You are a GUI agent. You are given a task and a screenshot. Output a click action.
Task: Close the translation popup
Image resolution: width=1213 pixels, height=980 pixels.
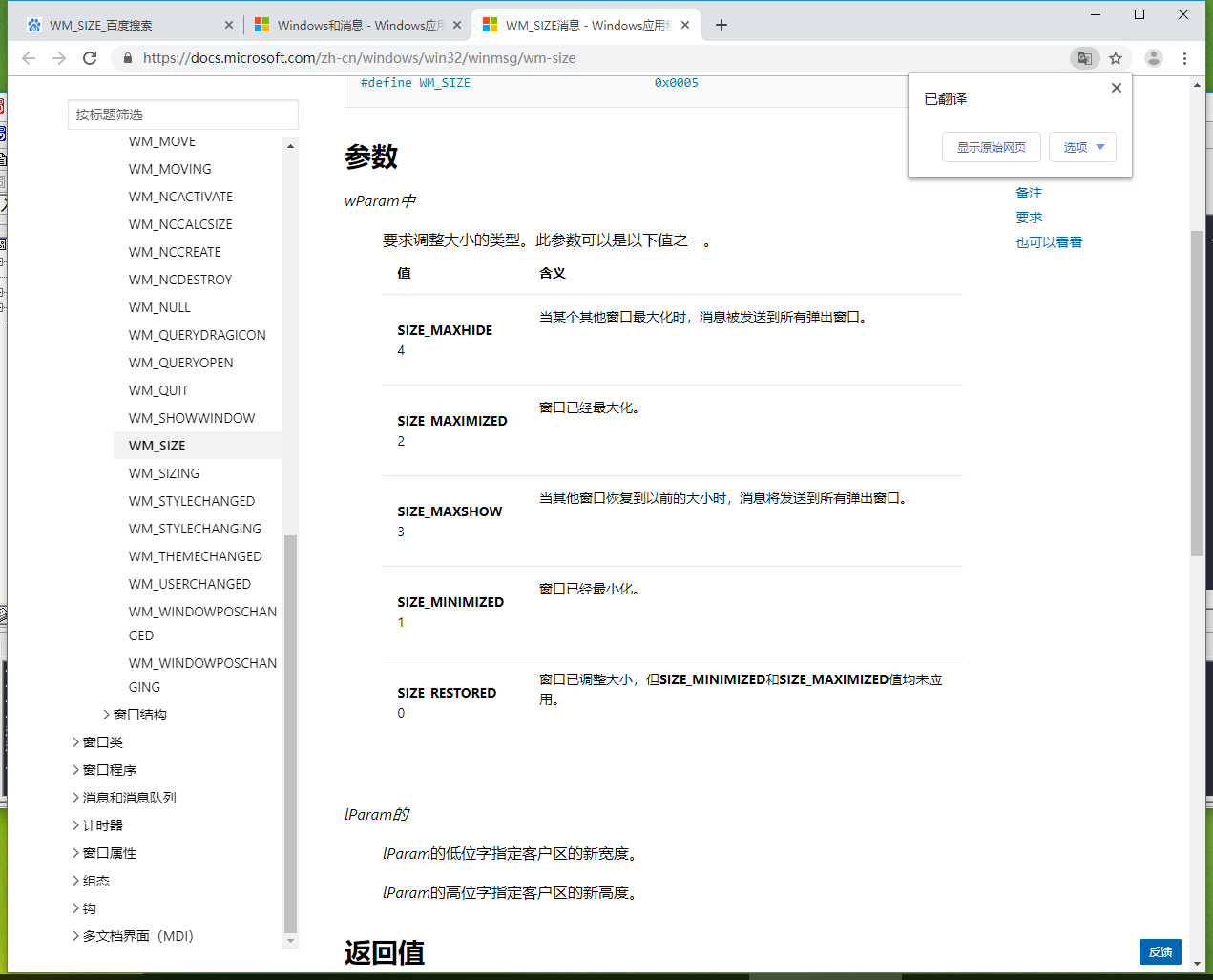click(1116, 88)
